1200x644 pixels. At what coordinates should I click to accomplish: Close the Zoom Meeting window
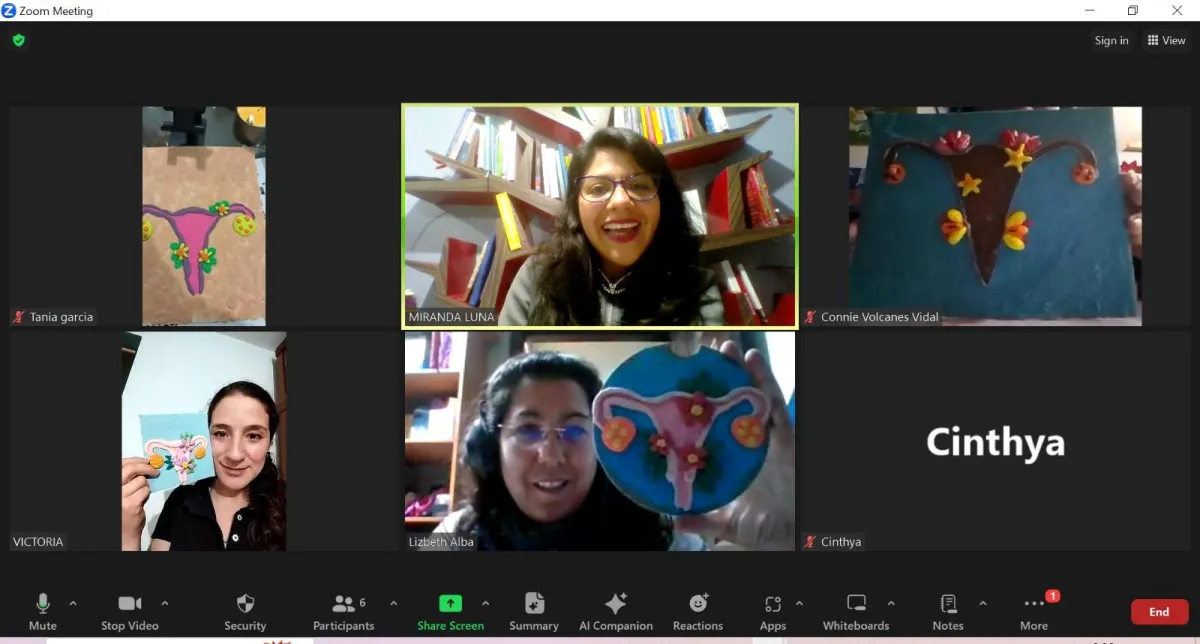click(1177, 11)
